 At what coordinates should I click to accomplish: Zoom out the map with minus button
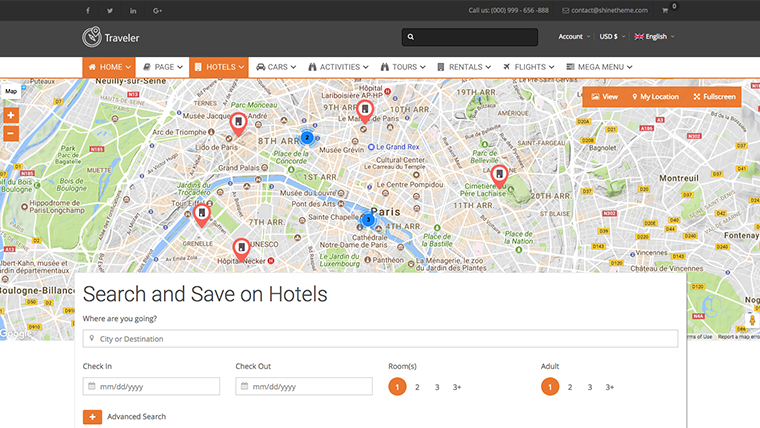pos(11,133)
